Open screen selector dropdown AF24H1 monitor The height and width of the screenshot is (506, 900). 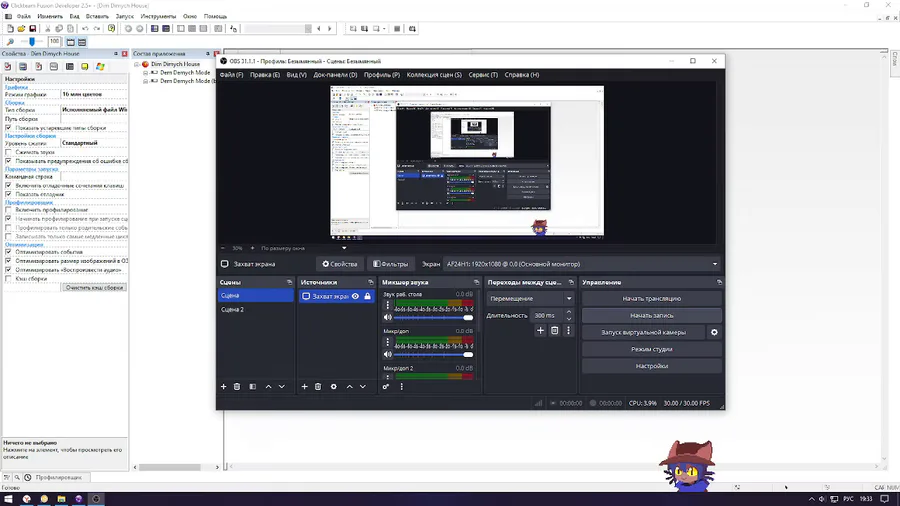[582, 264]
